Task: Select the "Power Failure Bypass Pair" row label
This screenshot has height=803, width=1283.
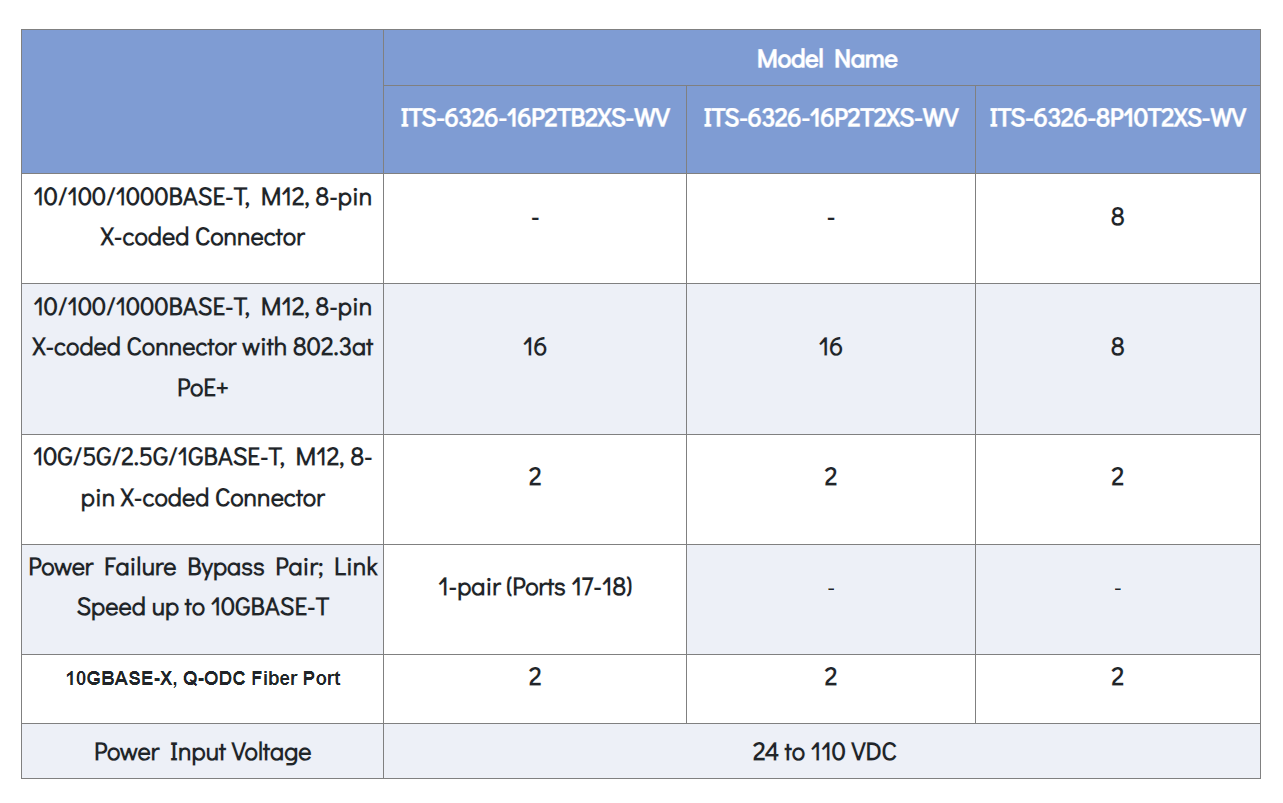Action: [x=202, y=587]
